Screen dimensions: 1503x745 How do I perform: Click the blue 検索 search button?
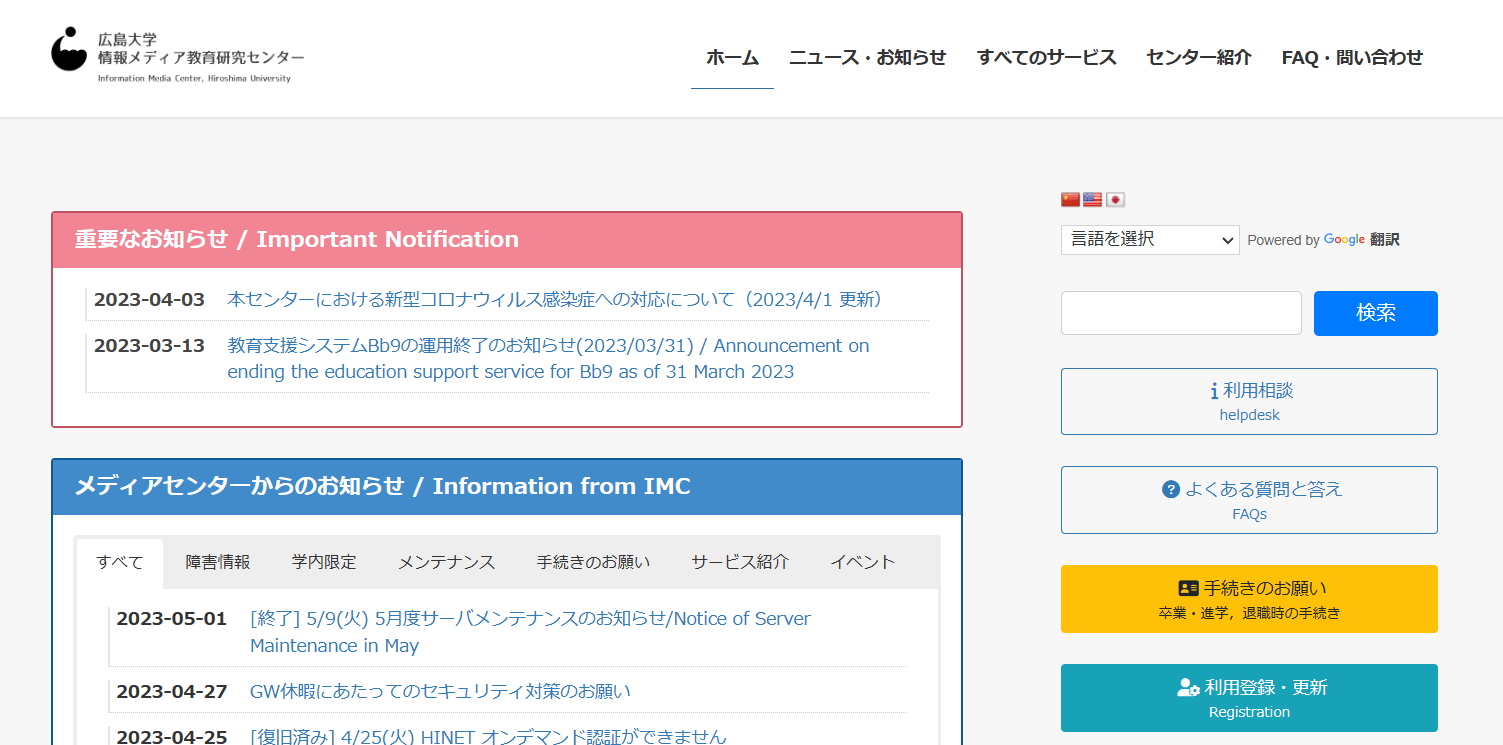pyautogui.click(x=1375, y=313)
